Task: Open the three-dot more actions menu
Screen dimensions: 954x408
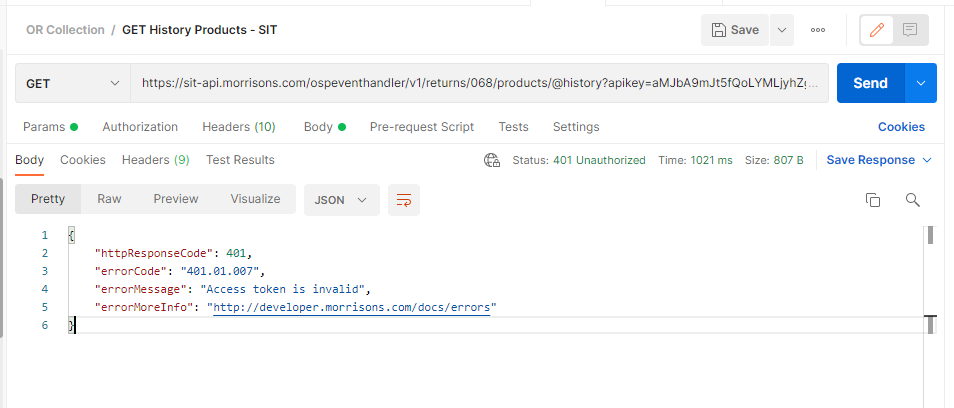Action: pyautogui.click(x=818, y=30)
